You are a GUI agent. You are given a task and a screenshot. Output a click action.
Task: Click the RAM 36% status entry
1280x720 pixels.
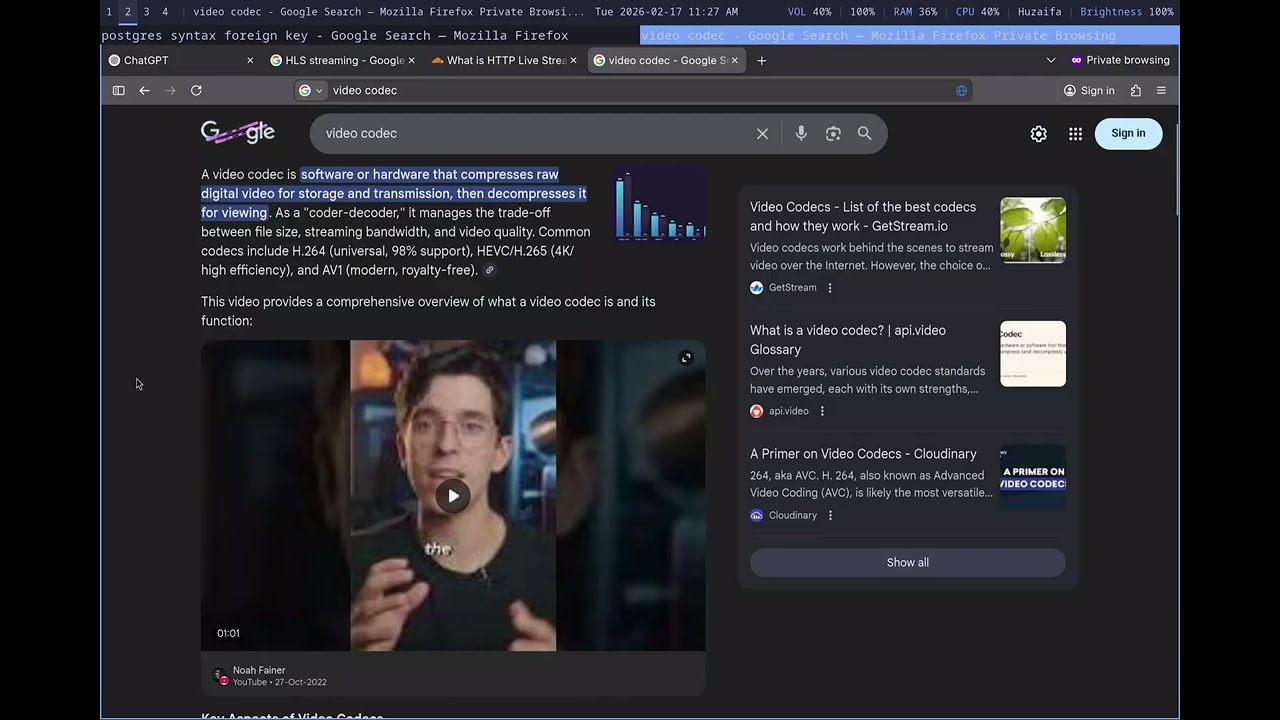tap(915, 12)
